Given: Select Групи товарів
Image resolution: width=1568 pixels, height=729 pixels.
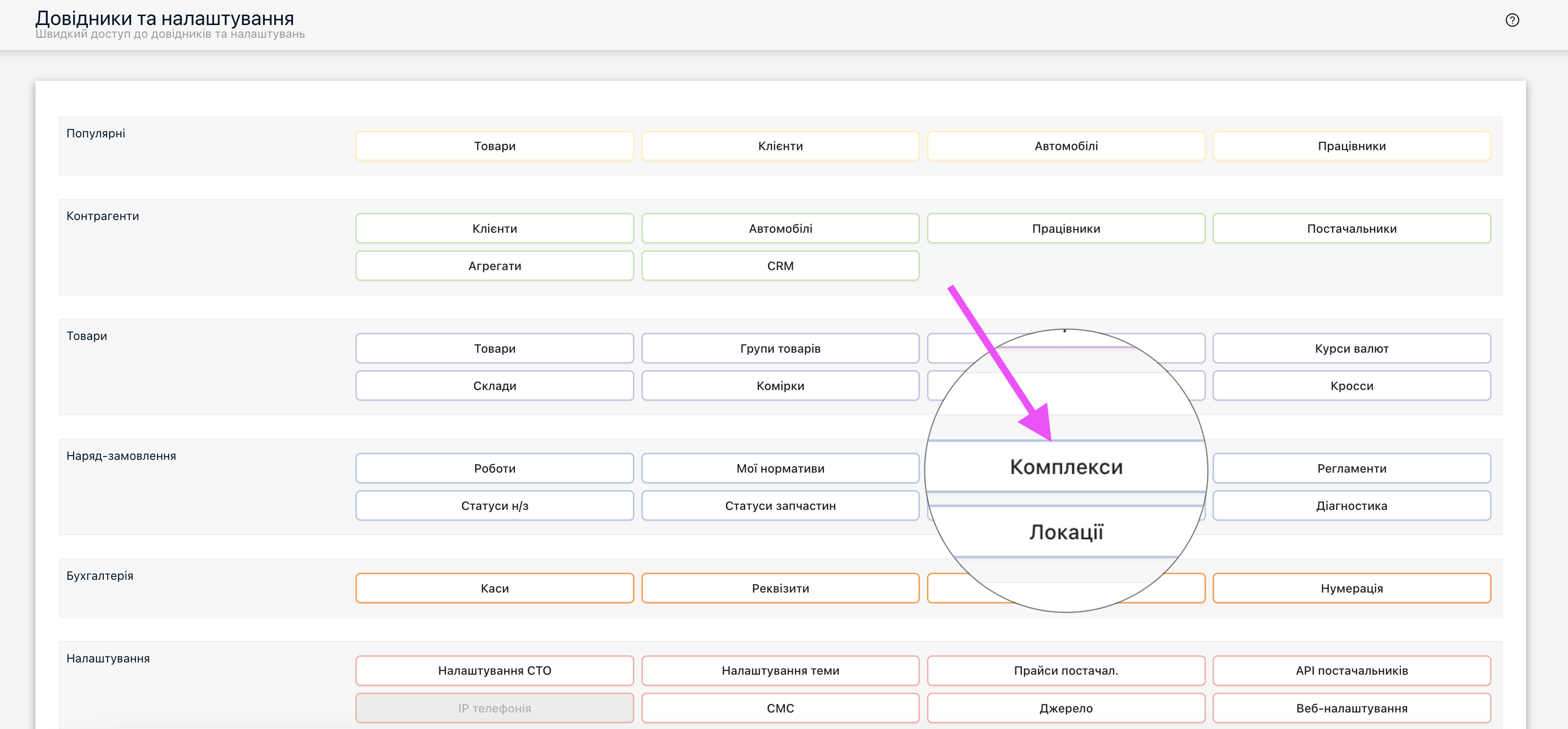Looking at the screenshot, I should (x=780, y=348).
